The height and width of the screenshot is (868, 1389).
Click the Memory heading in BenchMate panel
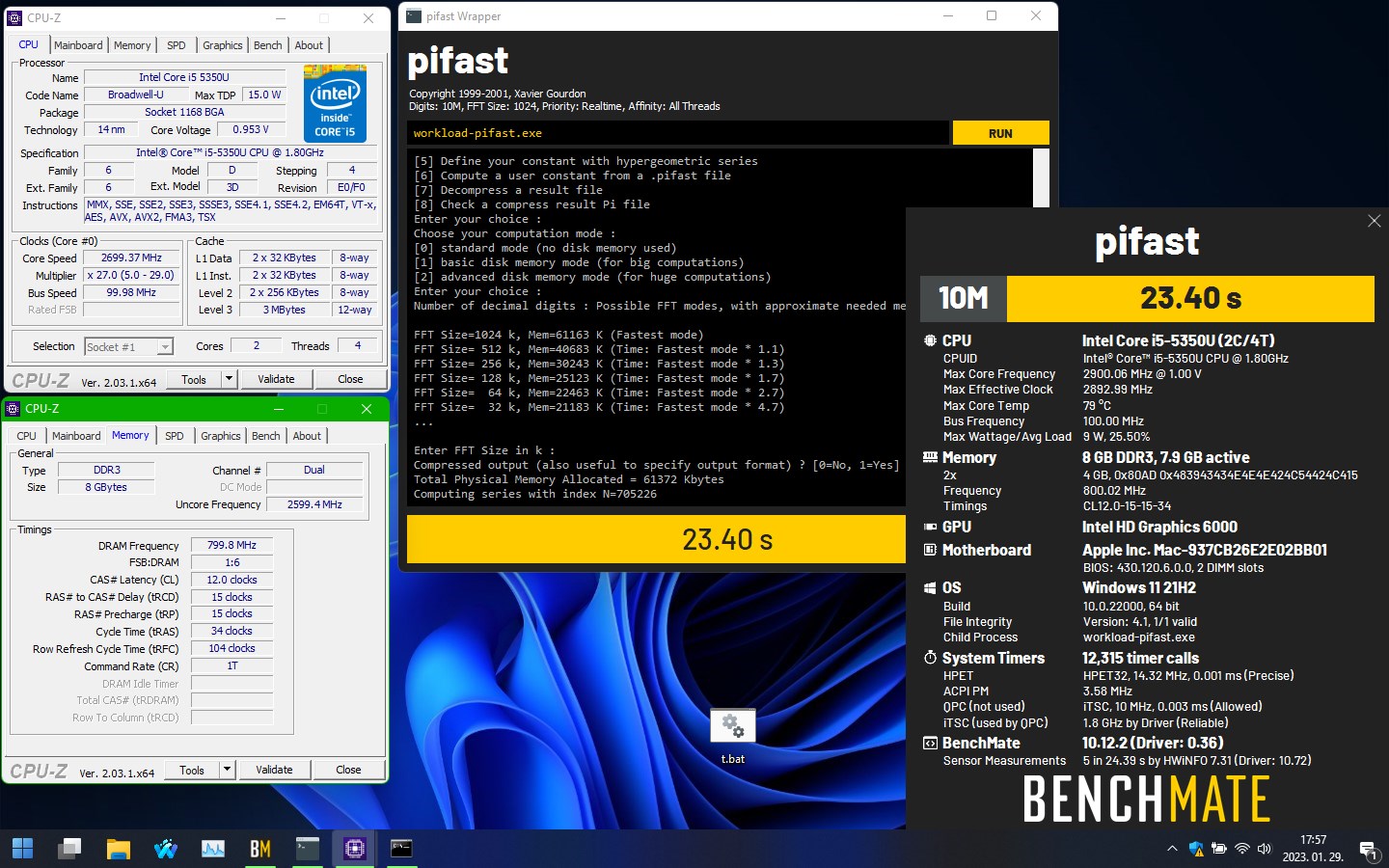969,458
